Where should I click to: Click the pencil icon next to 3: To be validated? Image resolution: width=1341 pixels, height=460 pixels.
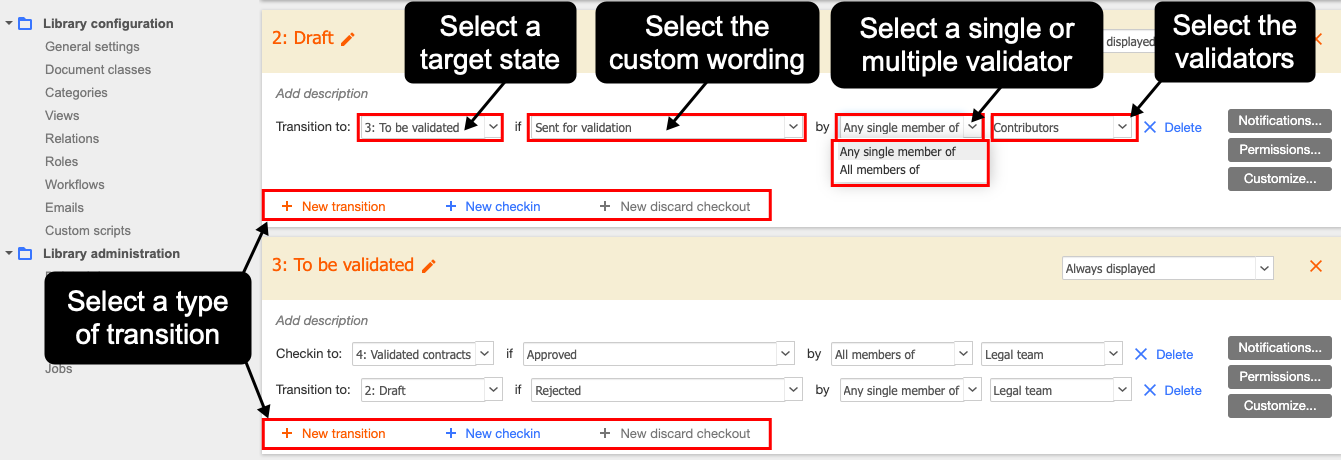click(x=429, y=266)
